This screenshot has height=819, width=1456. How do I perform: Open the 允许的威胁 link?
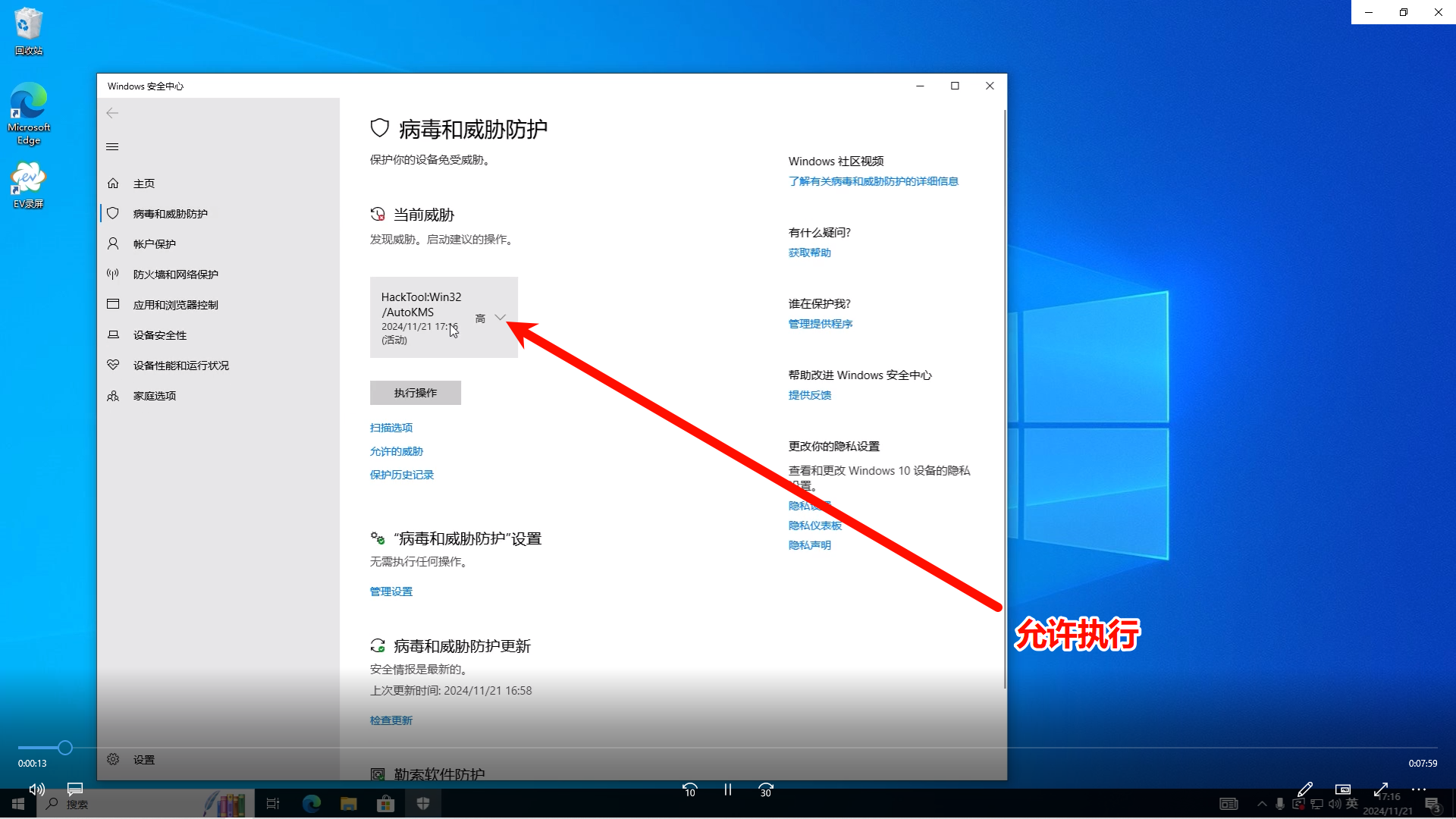(x=397, y=451)
